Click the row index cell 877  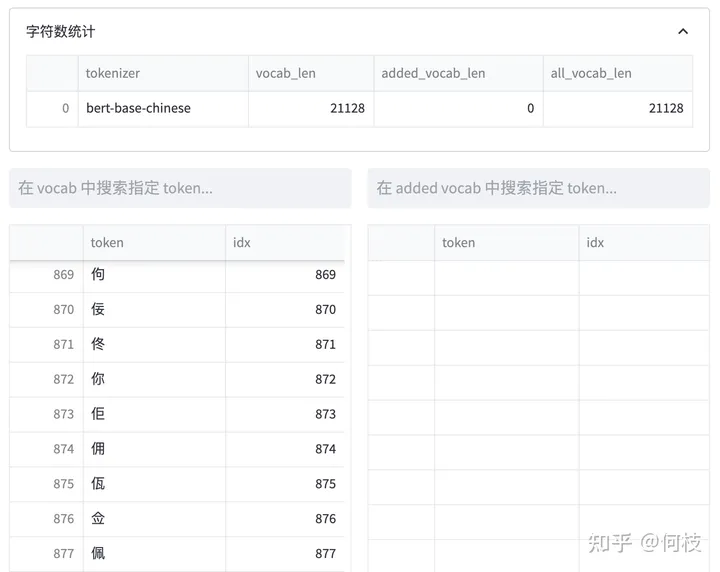click(x=46, y=554)
